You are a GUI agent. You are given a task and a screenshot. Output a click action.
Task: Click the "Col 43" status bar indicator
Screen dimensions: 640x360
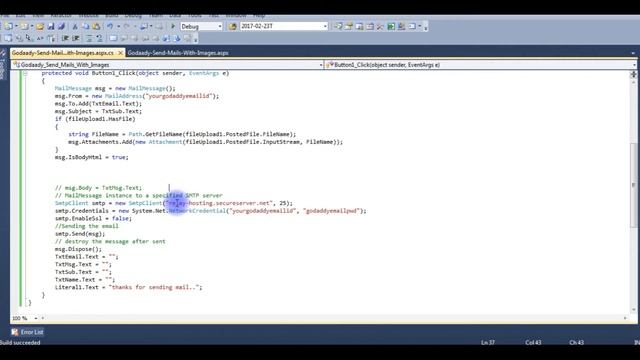point(533,342)
